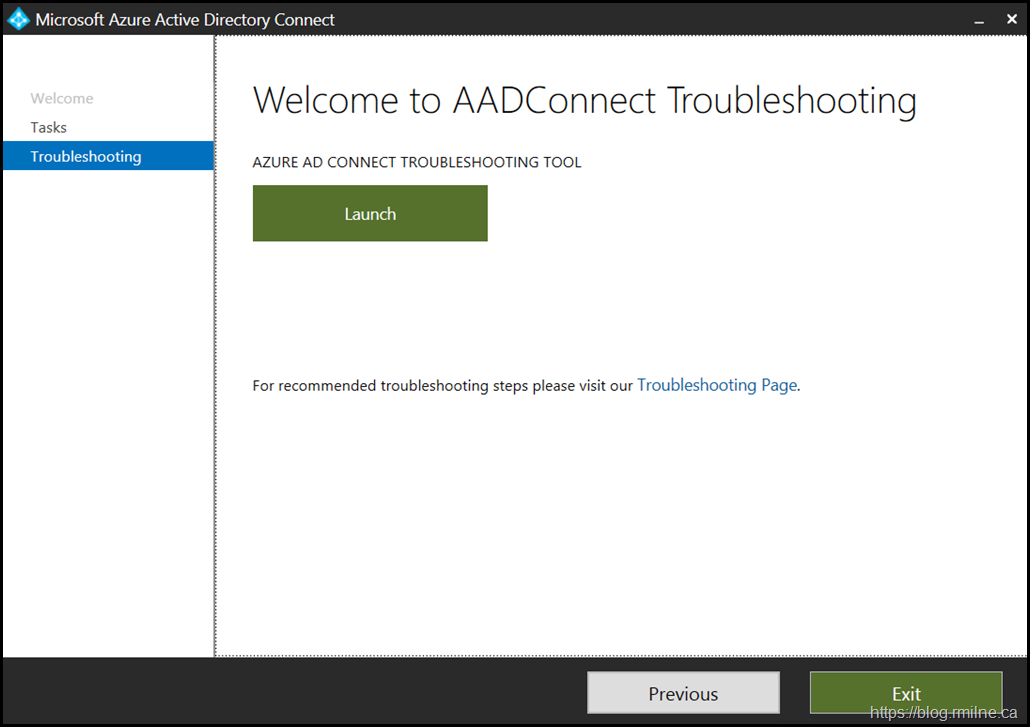
Task: Open the Tasks step in sidebar
Action: 49,127
